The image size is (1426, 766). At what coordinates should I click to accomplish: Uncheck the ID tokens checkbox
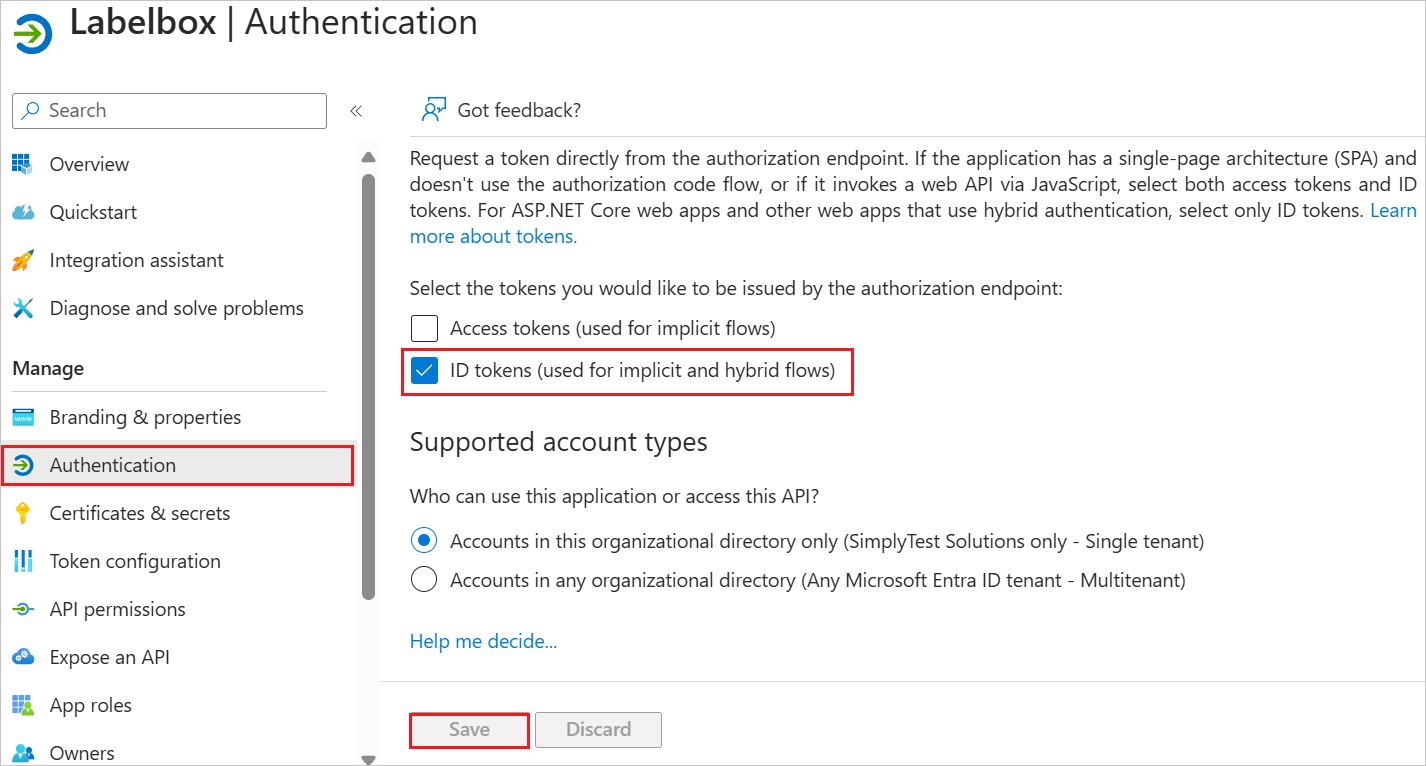(424, 371)
